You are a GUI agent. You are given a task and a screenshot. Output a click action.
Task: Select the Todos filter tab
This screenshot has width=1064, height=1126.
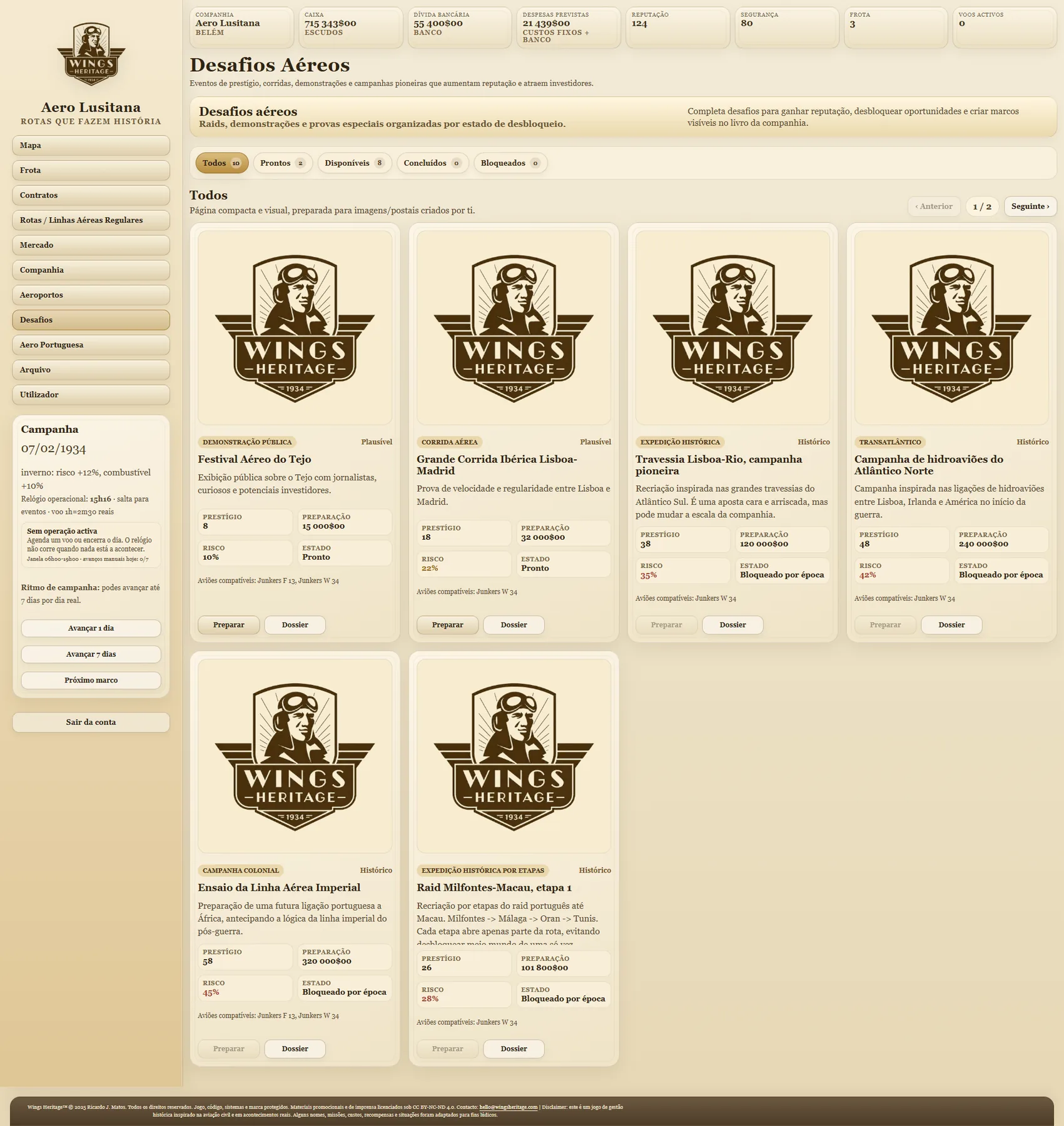click(x=222, y=163)
